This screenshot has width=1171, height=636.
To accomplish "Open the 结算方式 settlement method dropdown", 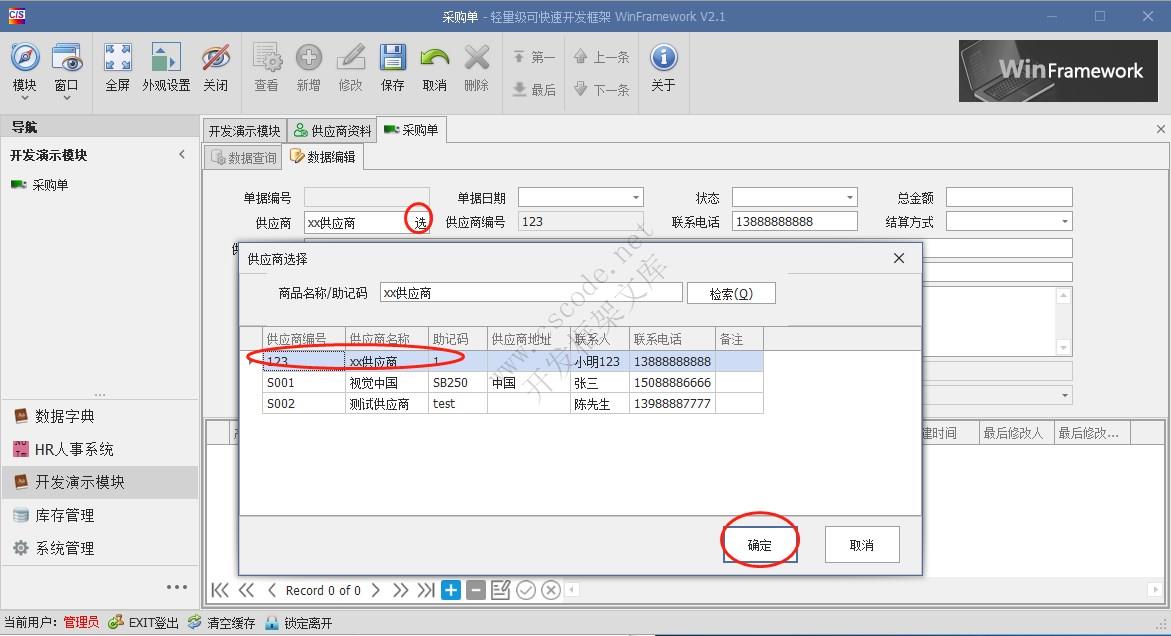I will pos(1065,221).
